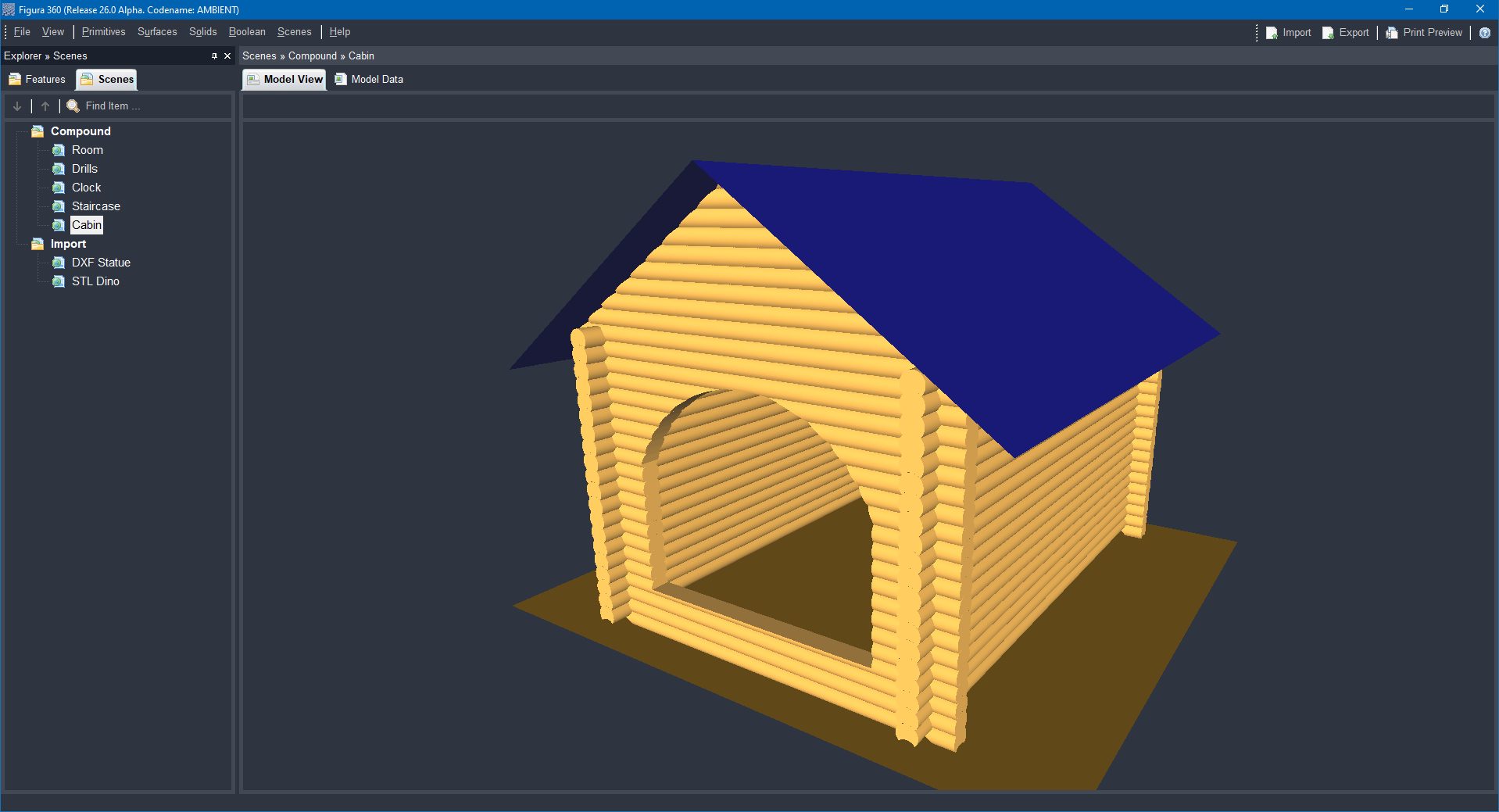Open the Import file icon in toolbar
The height and width of the screenshot is (812, 1499).
tap(1272, 32)
